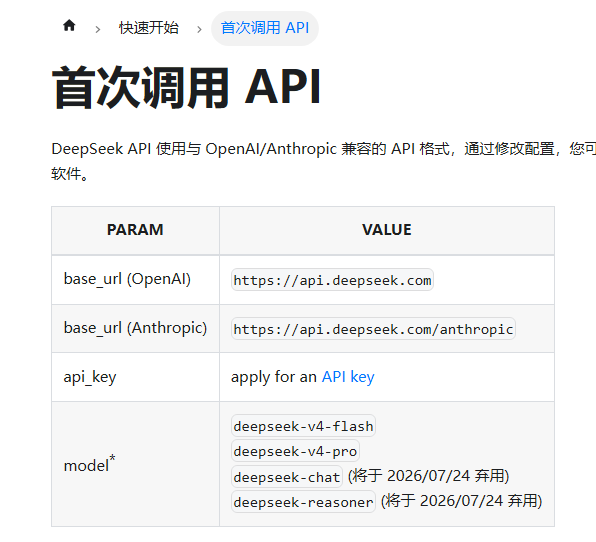Click the first breadcrumb chevron separator
The width and height of the screenshot is (596, 542).
pyautogui.click(x=98, y=29)
